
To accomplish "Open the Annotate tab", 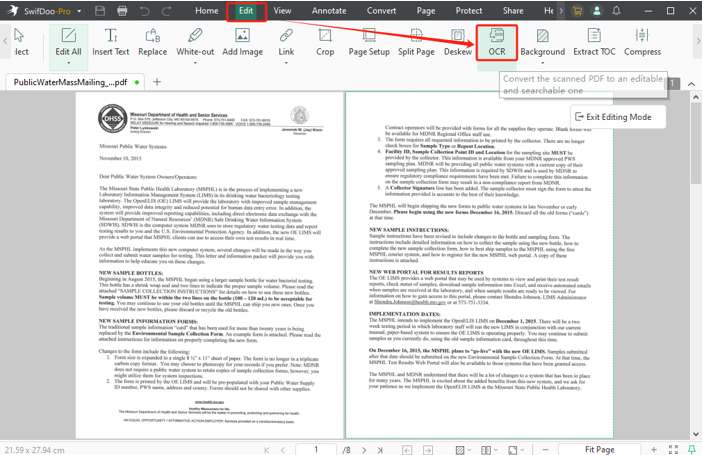I will coord(329,11).
